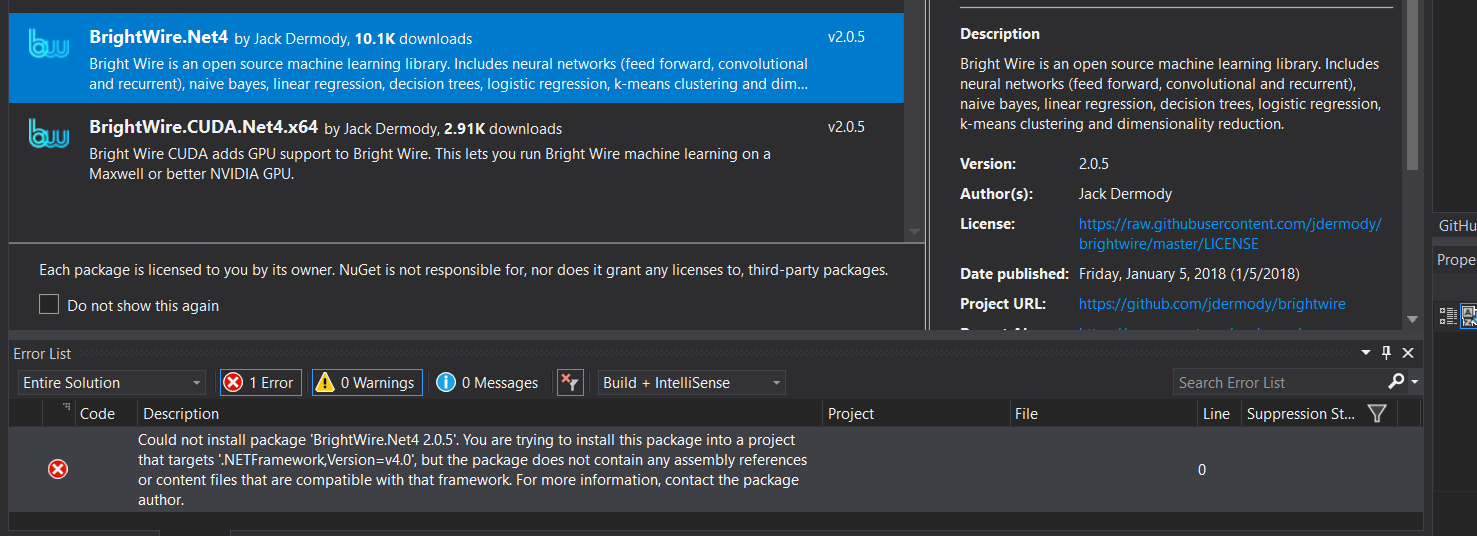
Task: Toggle the 0 Messages filter
Action: click(x=489, y=382)
